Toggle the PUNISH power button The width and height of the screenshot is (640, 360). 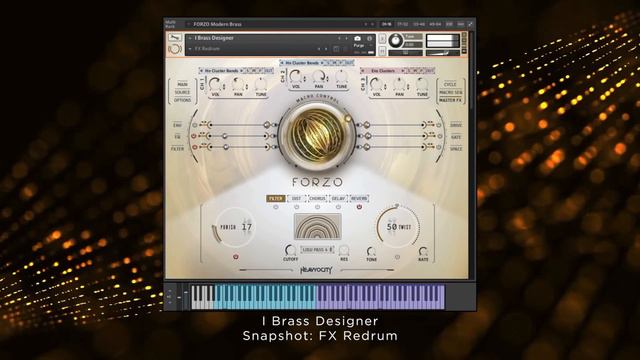coord(236,257)
